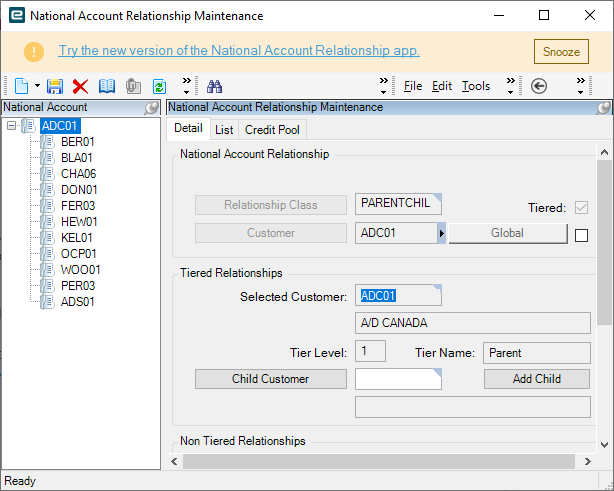614x491 pixels.
Task: Click the paperclip attachment icon
Action: coord(133,86)
